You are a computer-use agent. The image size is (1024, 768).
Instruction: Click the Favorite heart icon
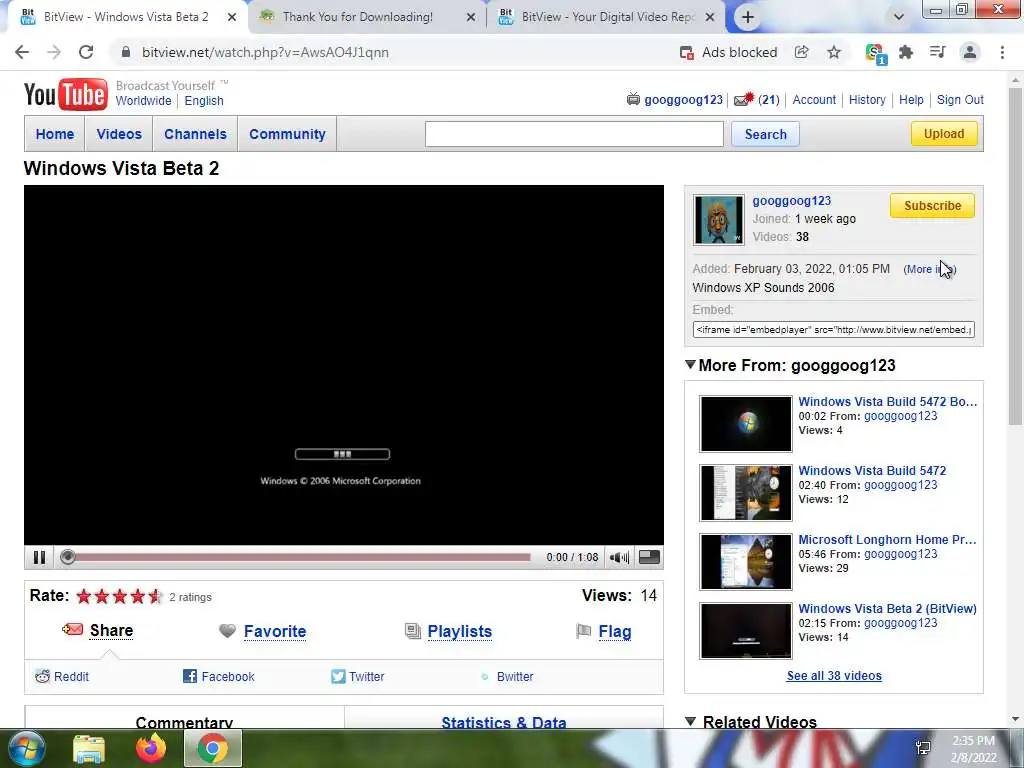(227, 631)
